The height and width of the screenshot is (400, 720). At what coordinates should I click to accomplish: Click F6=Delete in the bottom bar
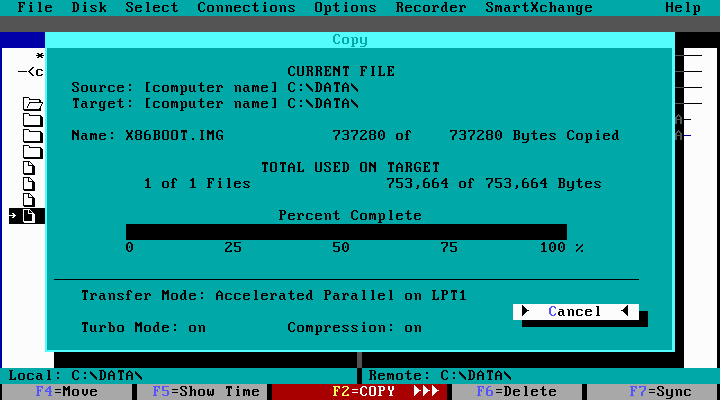coord(517,392)
